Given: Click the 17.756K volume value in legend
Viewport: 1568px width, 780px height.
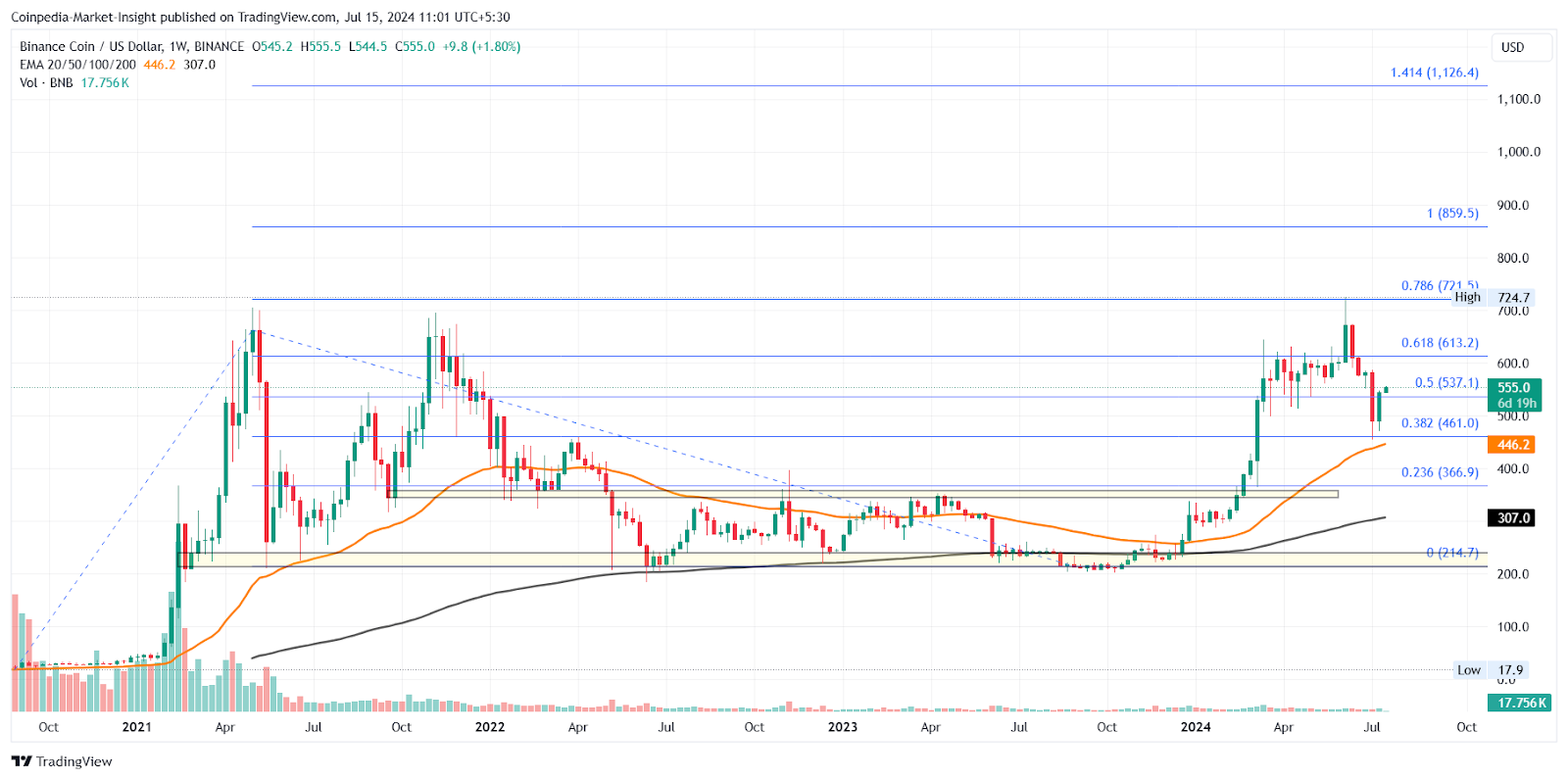Looking at the screenshot, I should coord(105,83).
